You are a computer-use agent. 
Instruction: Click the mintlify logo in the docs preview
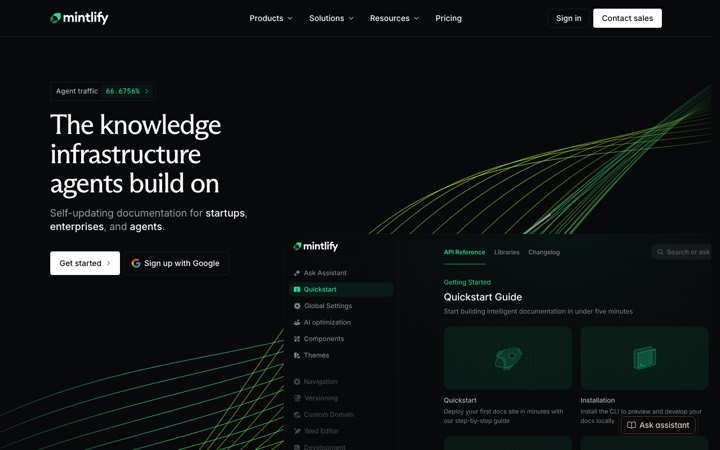(315, 246)
